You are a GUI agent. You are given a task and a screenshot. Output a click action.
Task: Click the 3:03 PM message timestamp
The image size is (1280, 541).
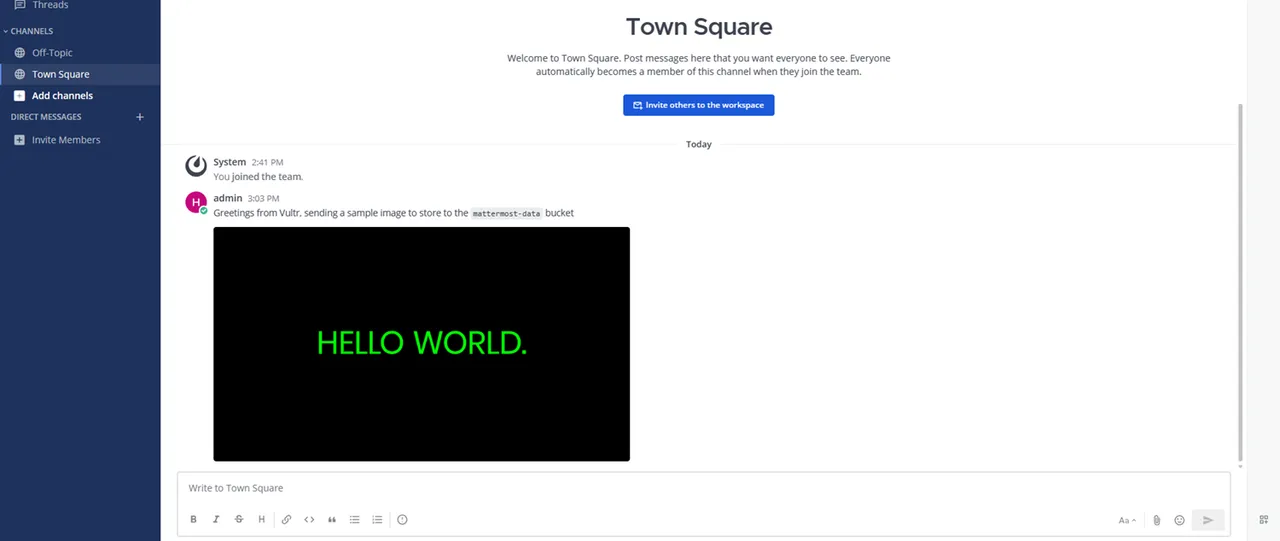pos(264,199)
